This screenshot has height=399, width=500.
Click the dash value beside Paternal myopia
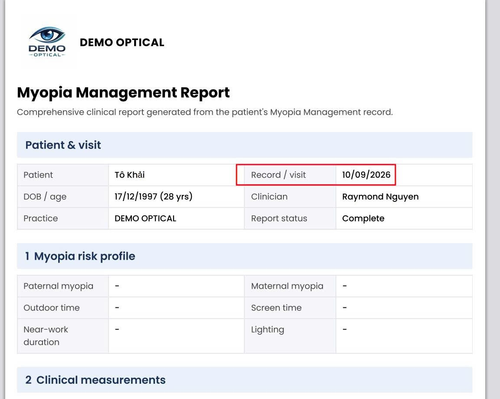coord(117,286)
